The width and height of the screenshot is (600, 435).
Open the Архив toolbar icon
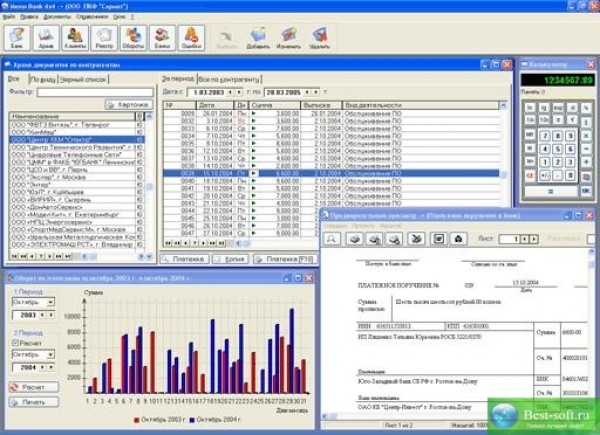46,38
